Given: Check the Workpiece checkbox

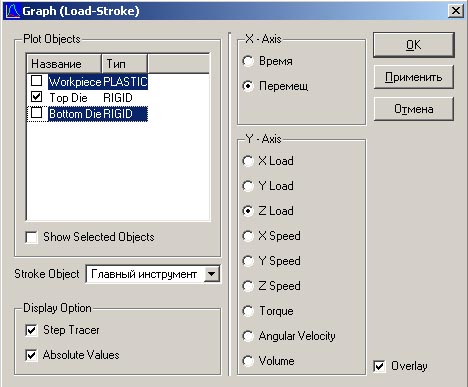Looking at the screenshot, I should click(x=36, y=81).
